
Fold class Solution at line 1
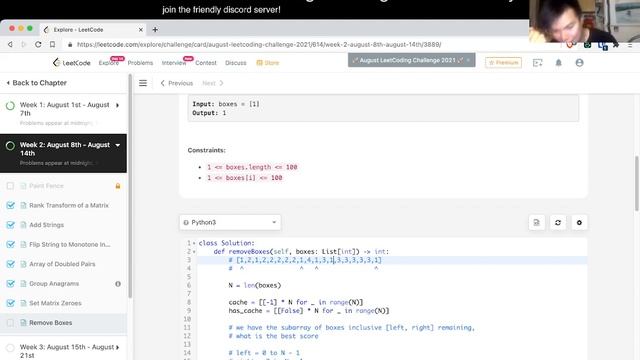(x=194, y=243)
